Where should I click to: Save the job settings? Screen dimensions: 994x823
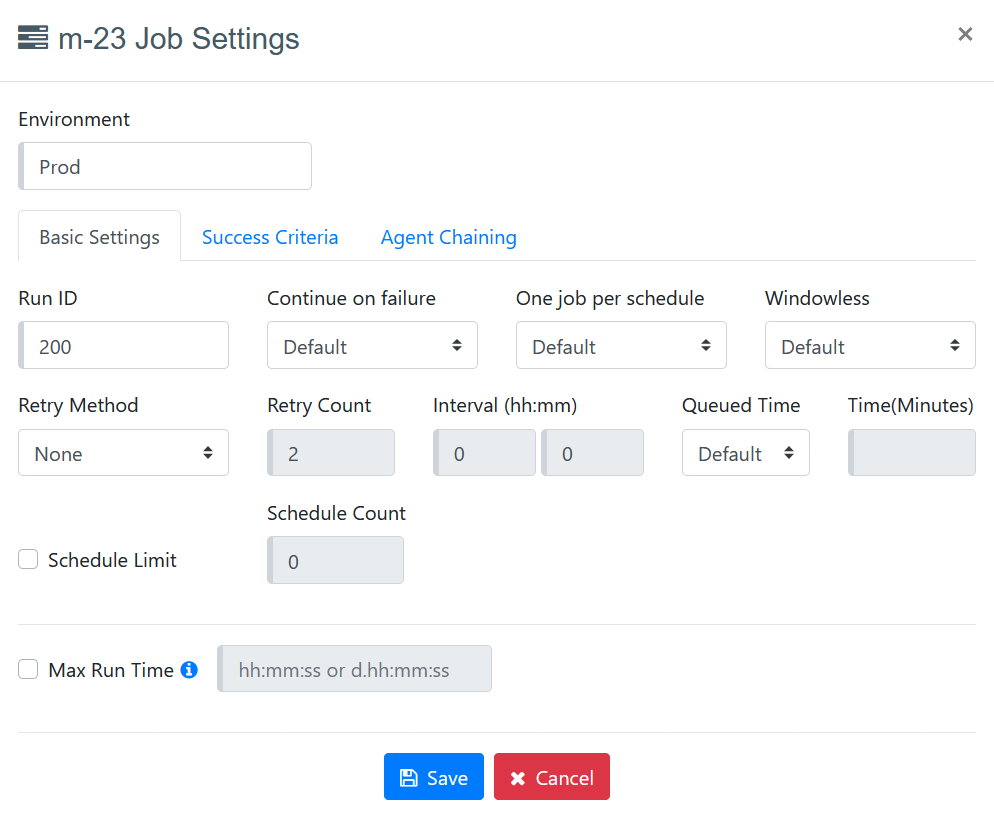433,777
